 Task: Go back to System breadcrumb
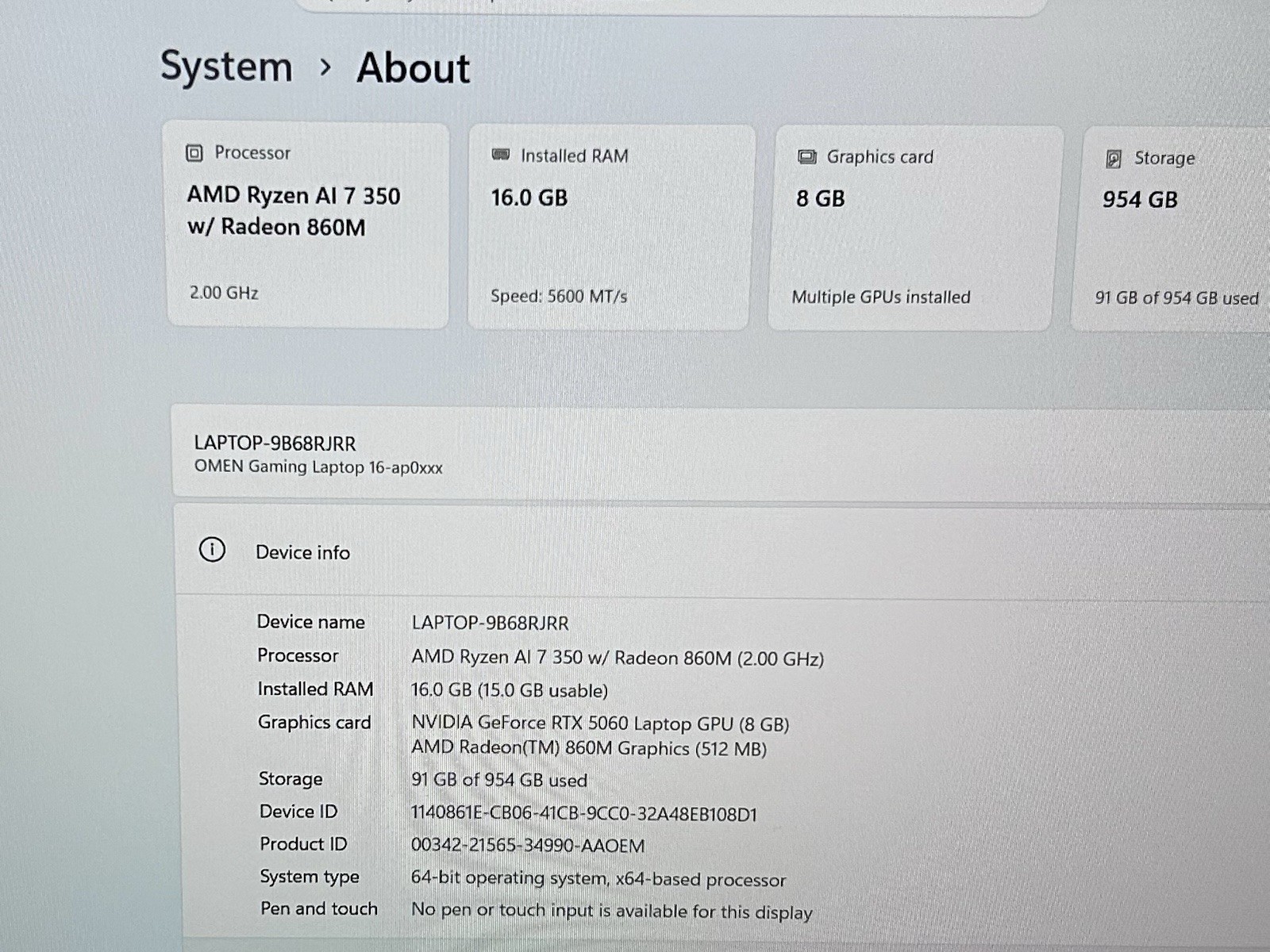point(226,66)
